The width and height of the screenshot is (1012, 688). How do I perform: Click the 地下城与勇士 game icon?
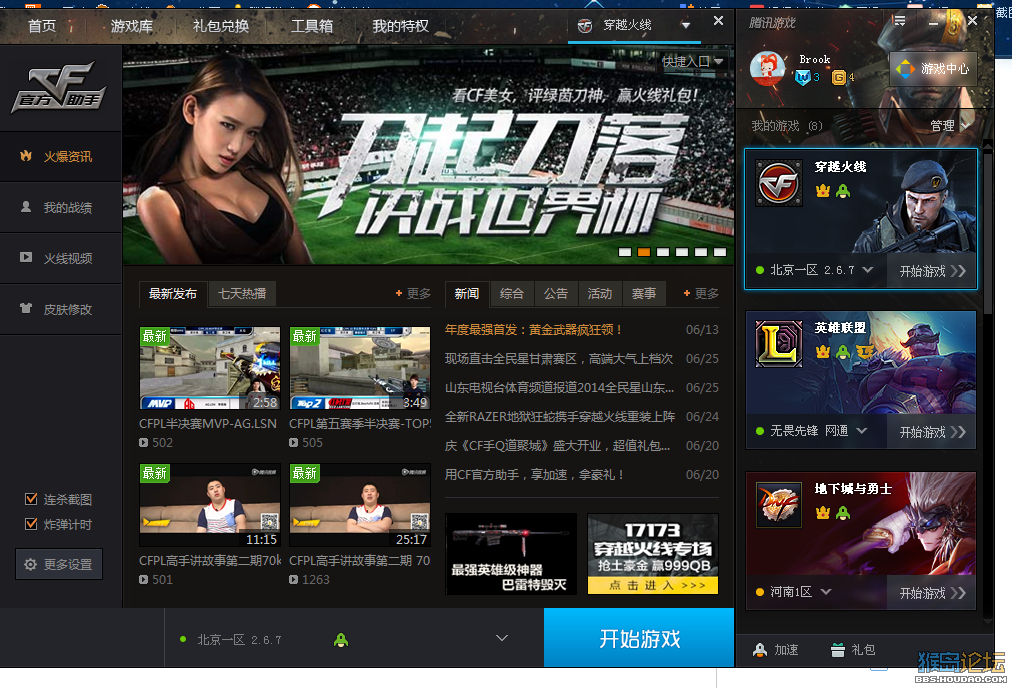(779, 505)
